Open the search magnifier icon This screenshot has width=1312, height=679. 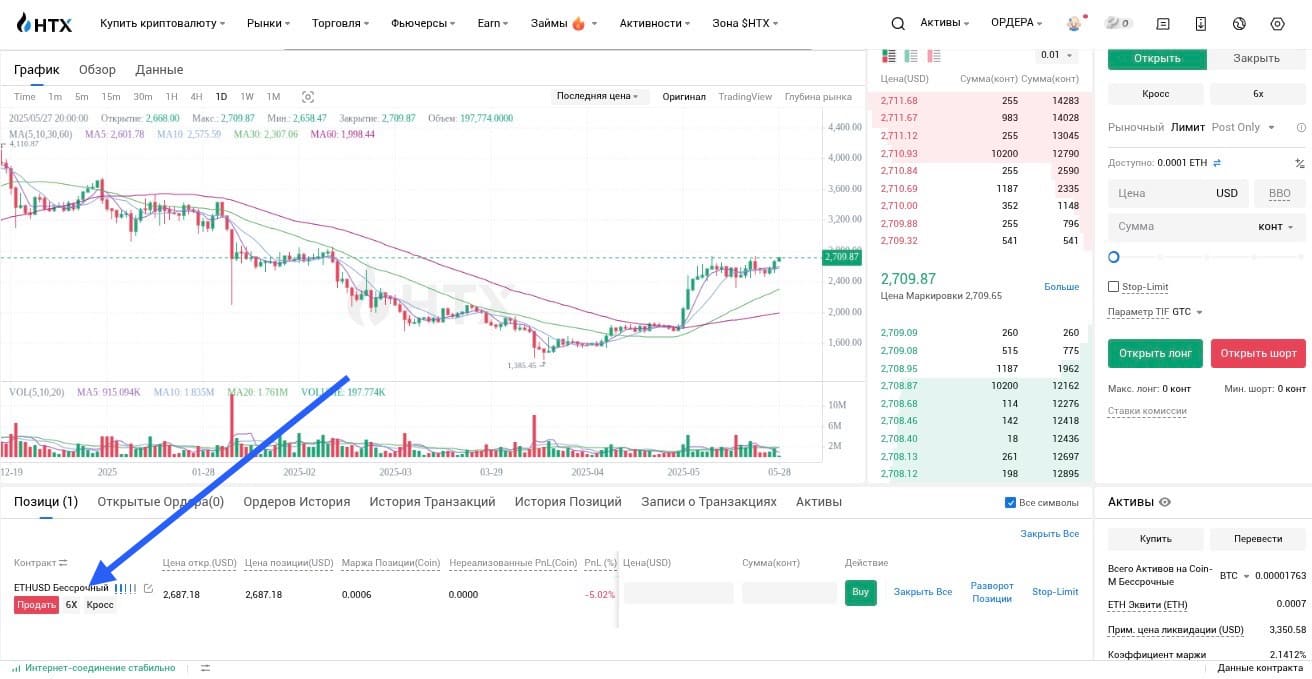(x=898, y=23)
